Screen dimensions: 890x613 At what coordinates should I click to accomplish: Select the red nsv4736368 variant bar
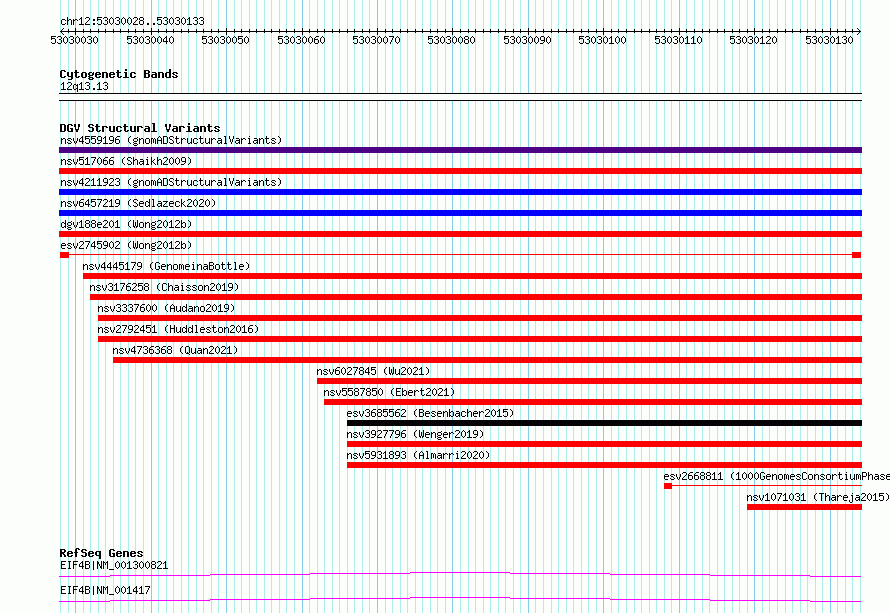[x=487, y=360]
